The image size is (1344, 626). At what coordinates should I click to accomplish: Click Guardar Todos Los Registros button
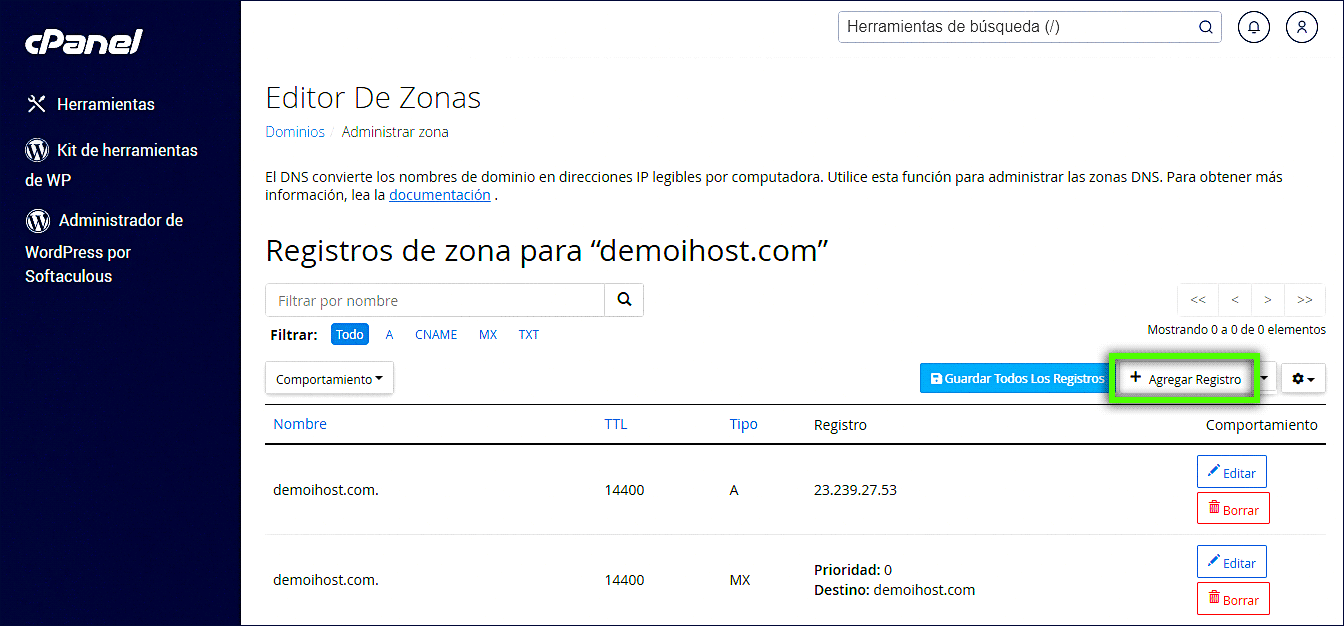1017,379
